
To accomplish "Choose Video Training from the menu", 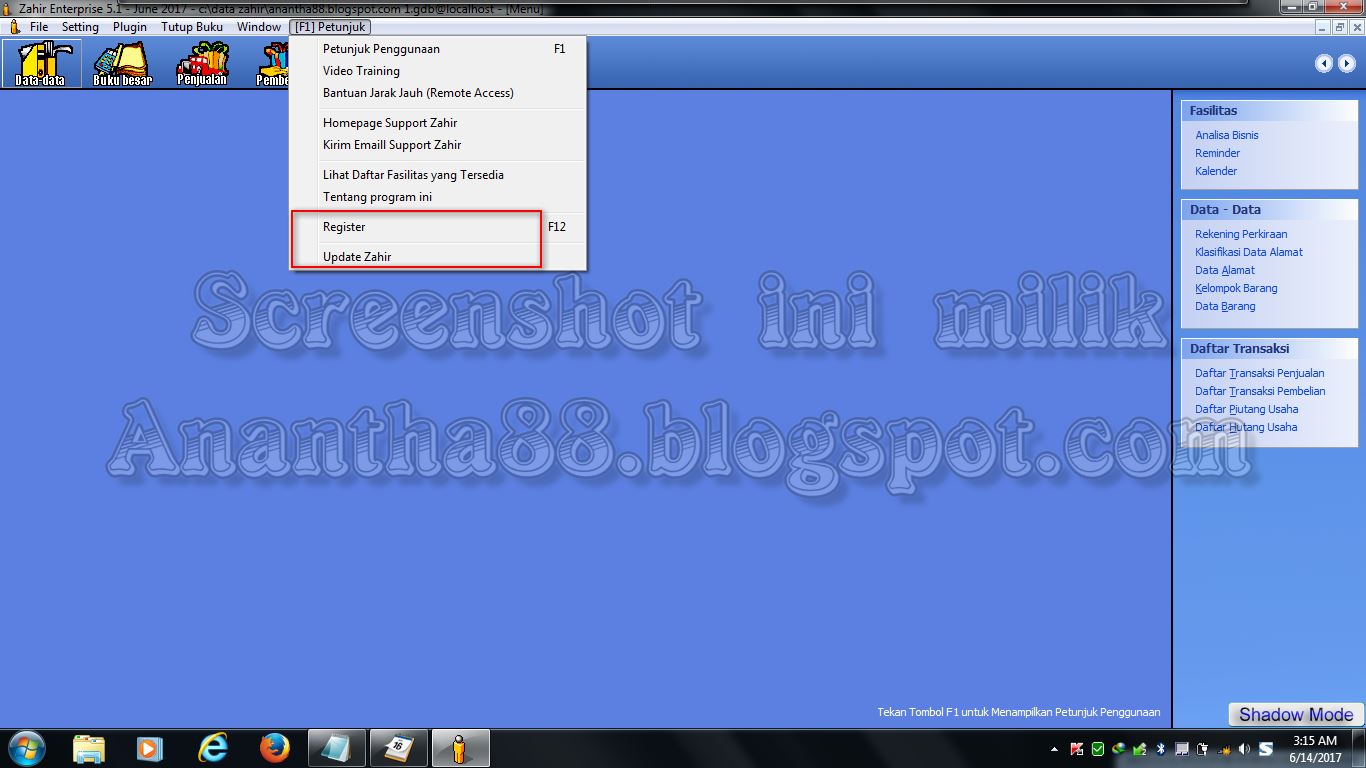I will [x=437, y=71].
